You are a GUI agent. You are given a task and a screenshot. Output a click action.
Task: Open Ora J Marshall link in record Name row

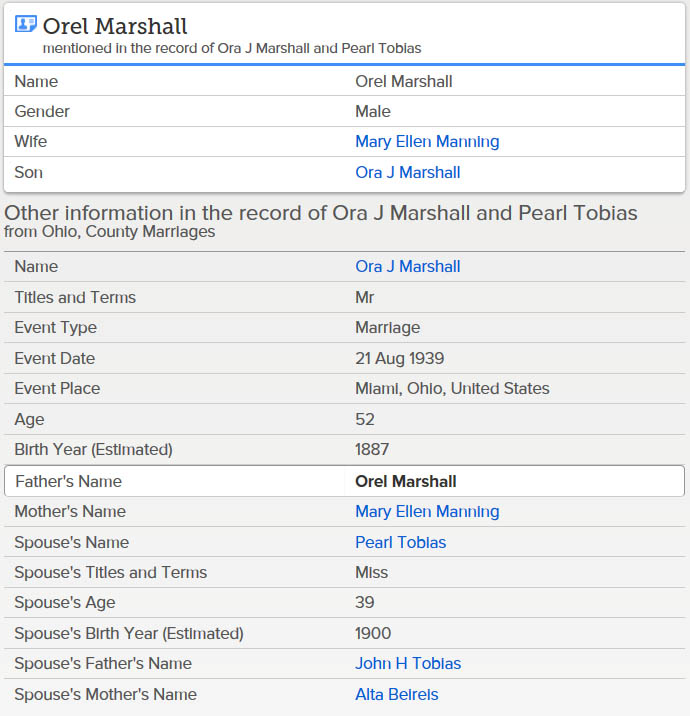tap(407, 267)
